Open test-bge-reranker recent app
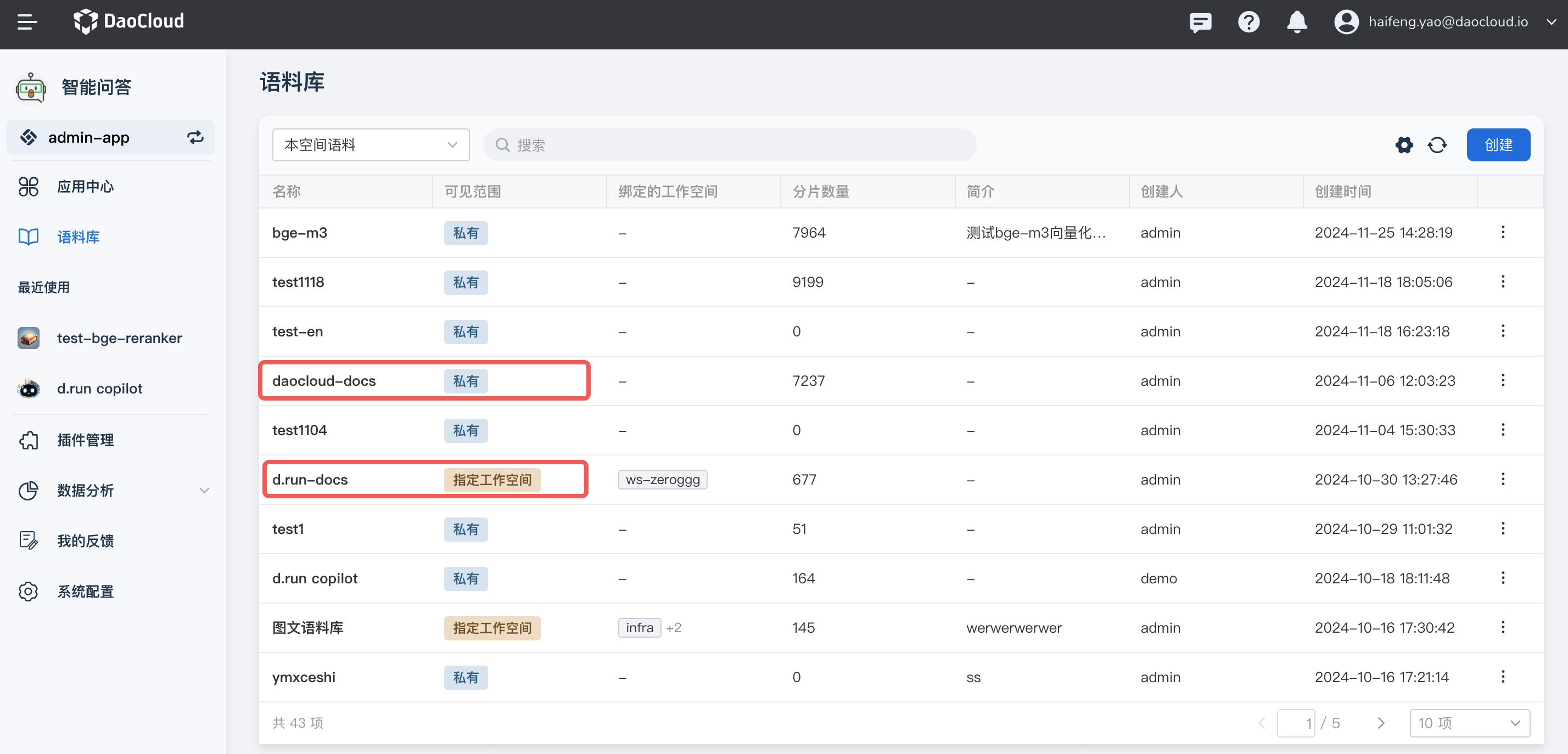The width and height of the screenshot is (1568, 754). pyautogui.click(x=119, y=339)
